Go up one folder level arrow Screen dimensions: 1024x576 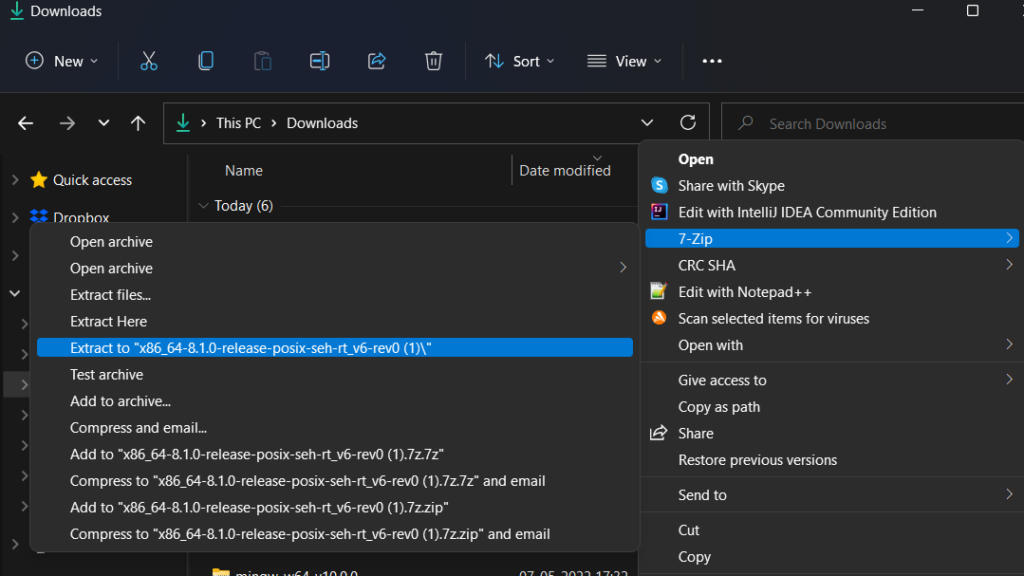click(138, 123)
